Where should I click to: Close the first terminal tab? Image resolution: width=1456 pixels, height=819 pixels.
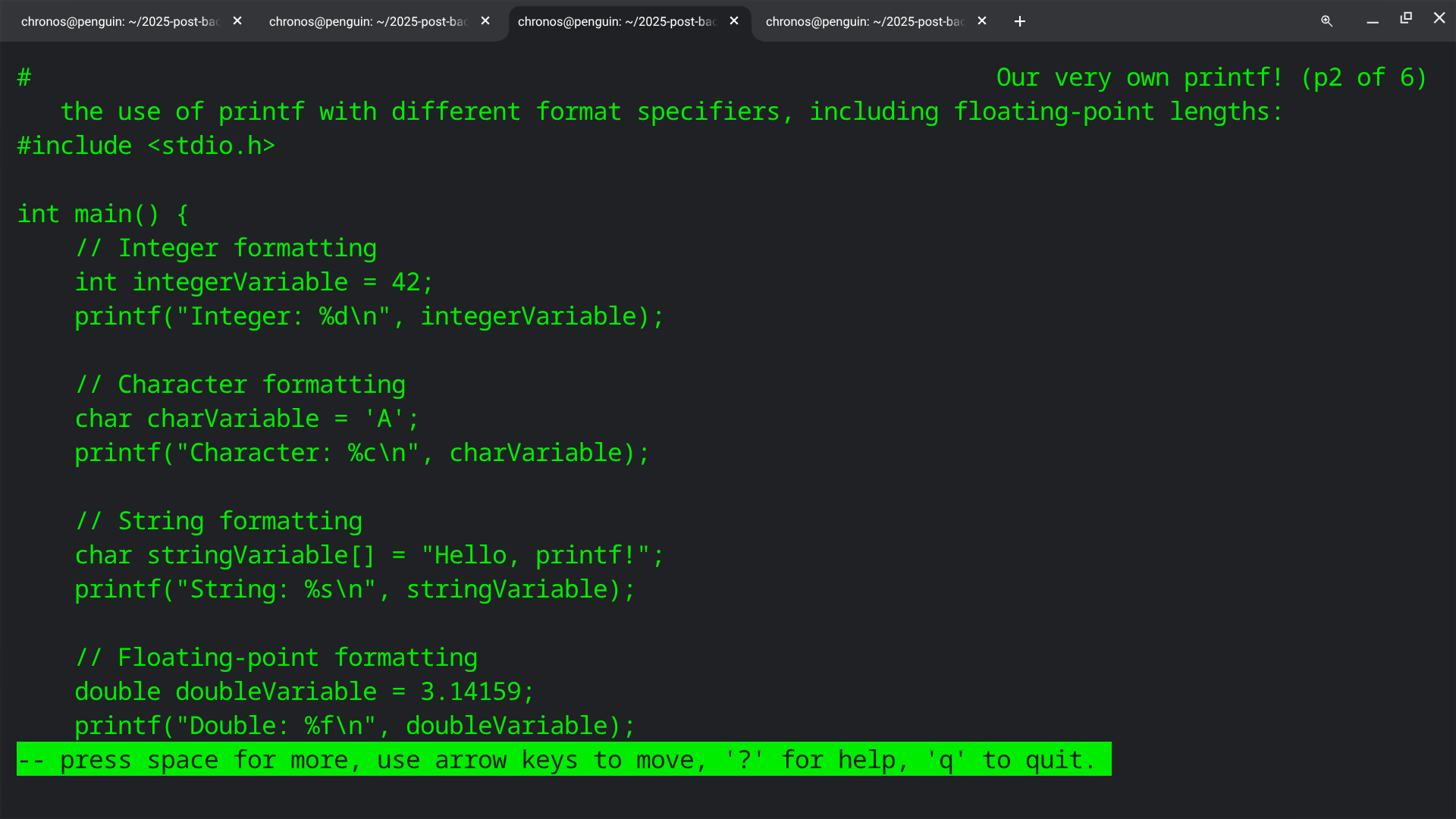tap(237, 21)
